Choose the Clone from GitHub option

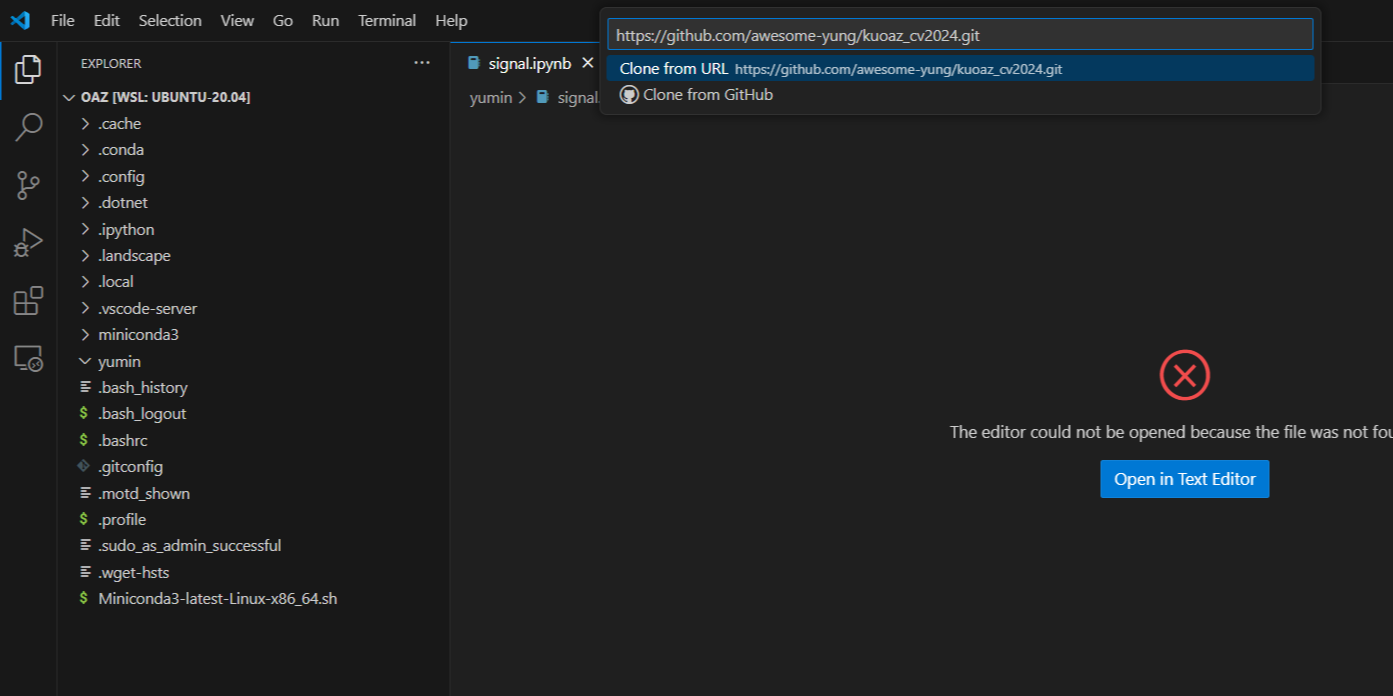(960, 95)
